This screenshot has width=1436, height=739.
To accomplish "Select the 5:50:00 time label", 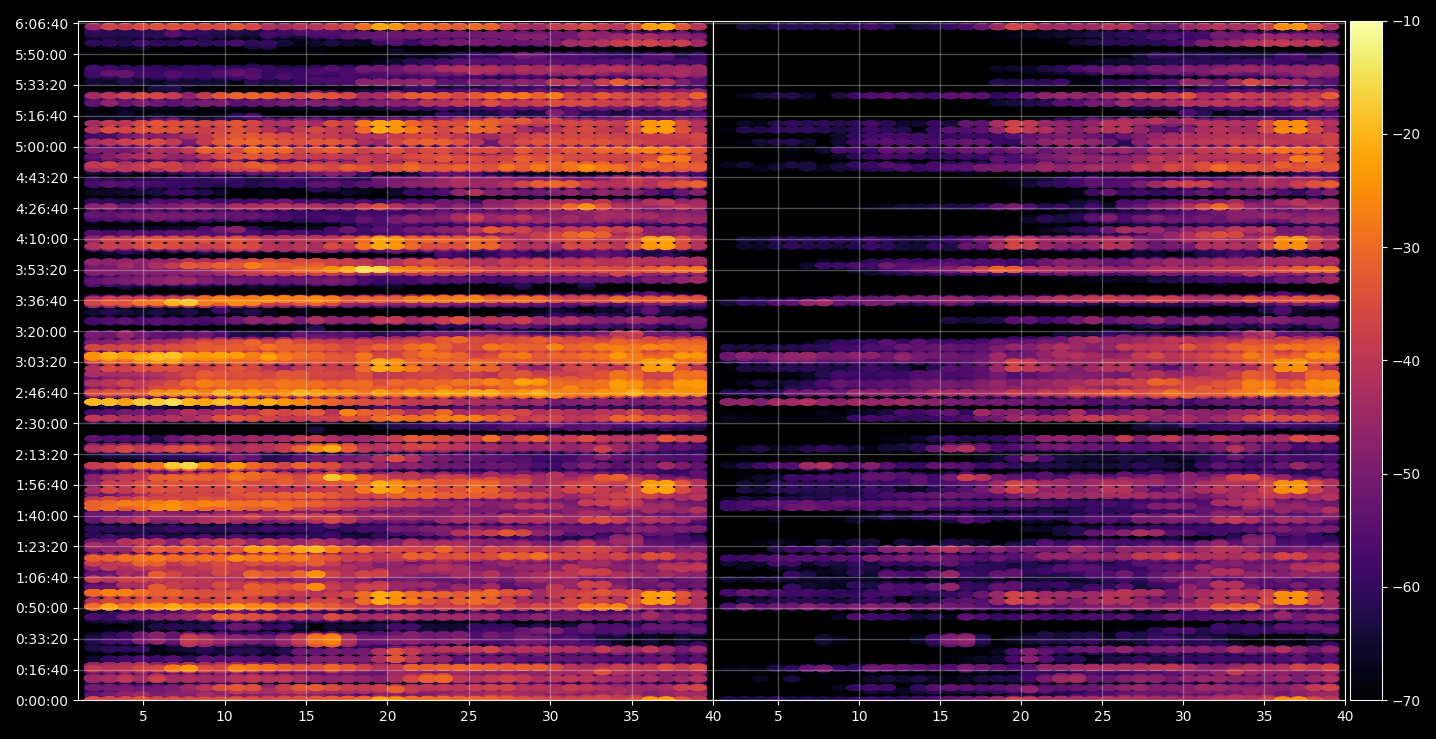I will tap(42, 55).
